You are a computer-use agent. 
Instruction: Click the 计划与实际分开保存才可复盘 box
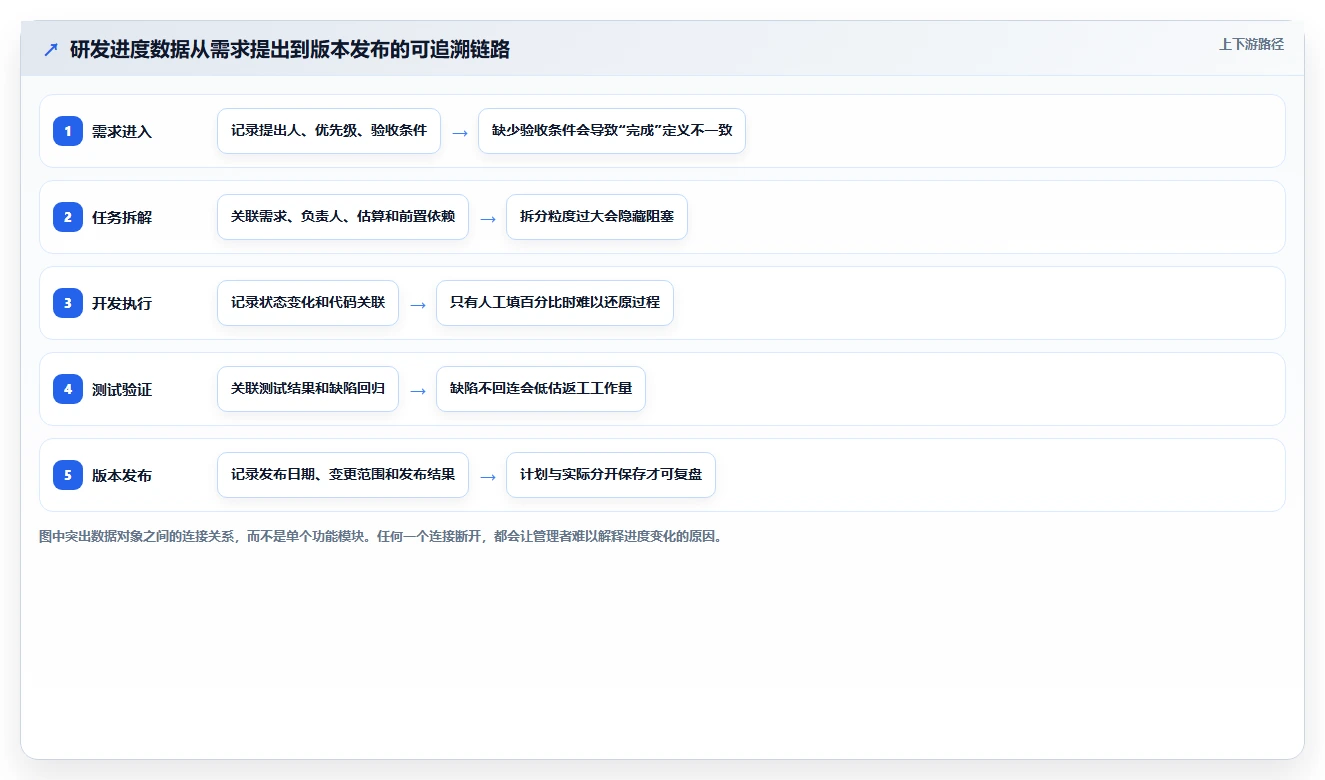[611, 475]
